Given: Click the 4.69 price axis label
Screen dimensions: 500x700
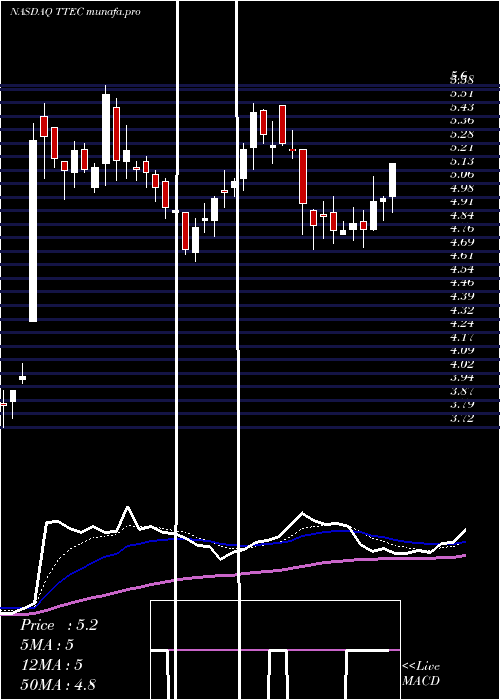Looking at the screenshot, I should [462, 242].
